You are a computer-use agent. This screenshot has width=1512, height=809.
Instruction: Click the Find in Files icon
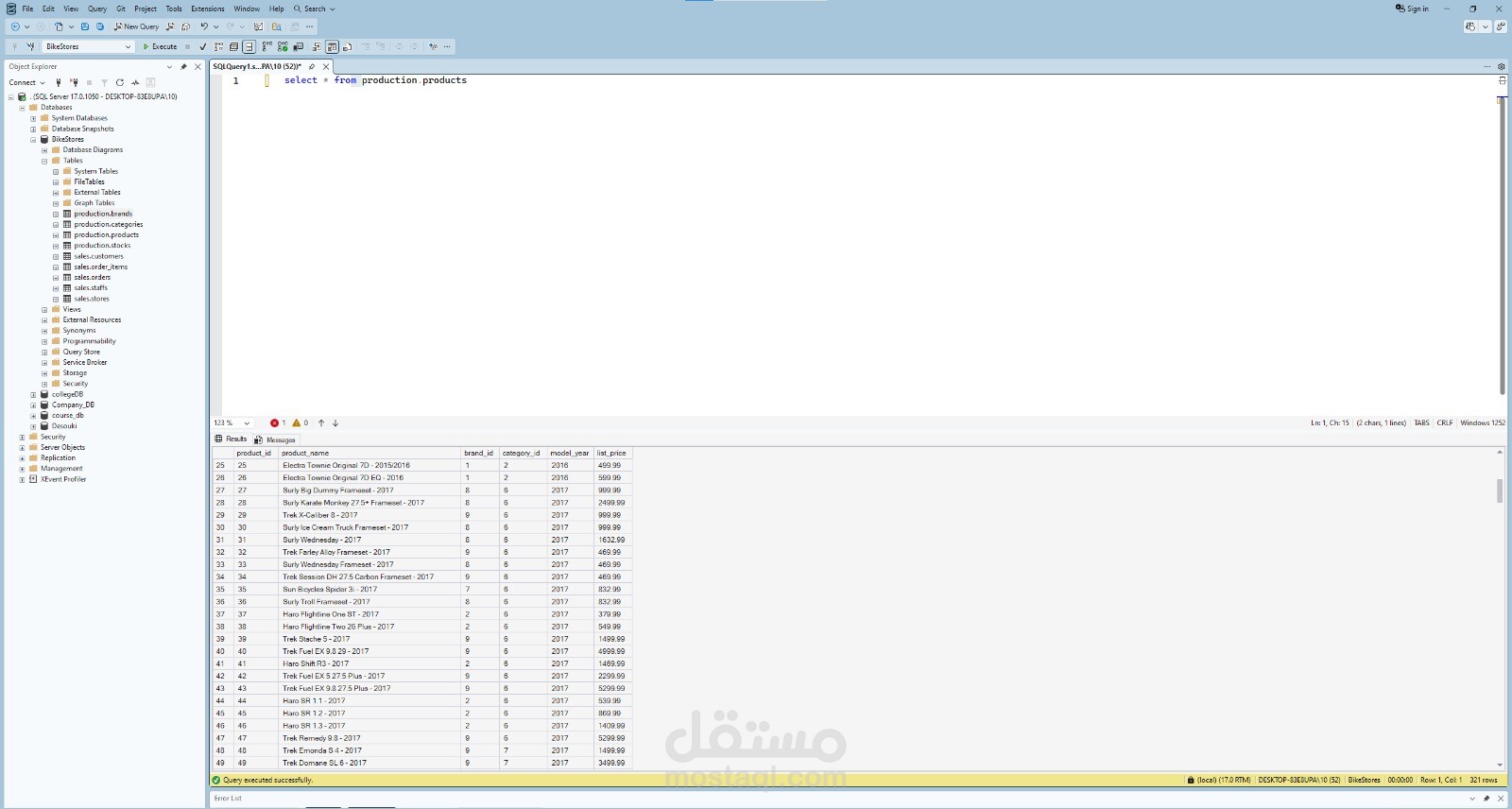pyautogui.click(x=277, y=26)
